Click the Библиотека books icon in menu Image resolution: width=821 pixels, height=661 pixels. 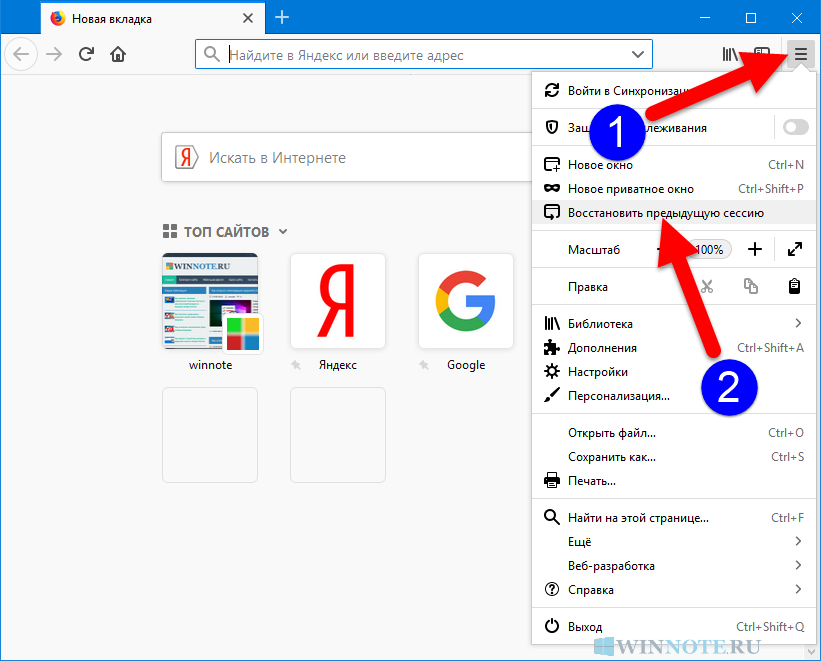pos(551,323)
